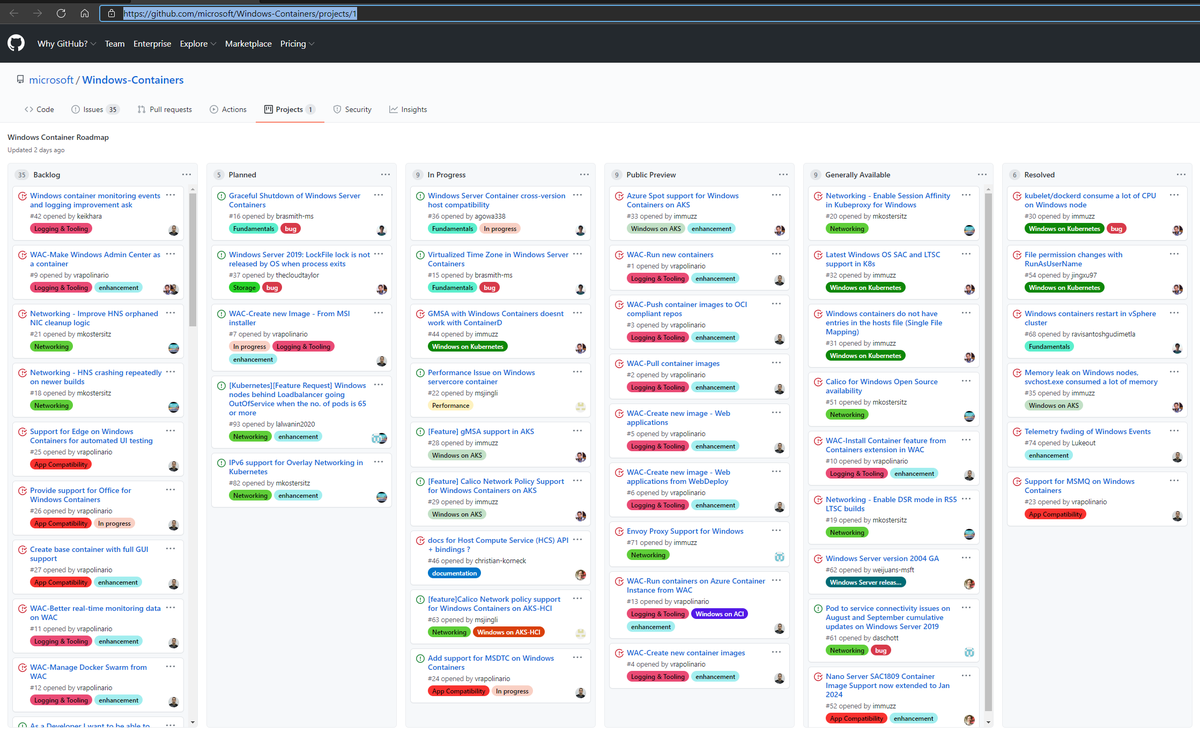
Task: Open Generally Available column options menu
Action: pos(982,174)
